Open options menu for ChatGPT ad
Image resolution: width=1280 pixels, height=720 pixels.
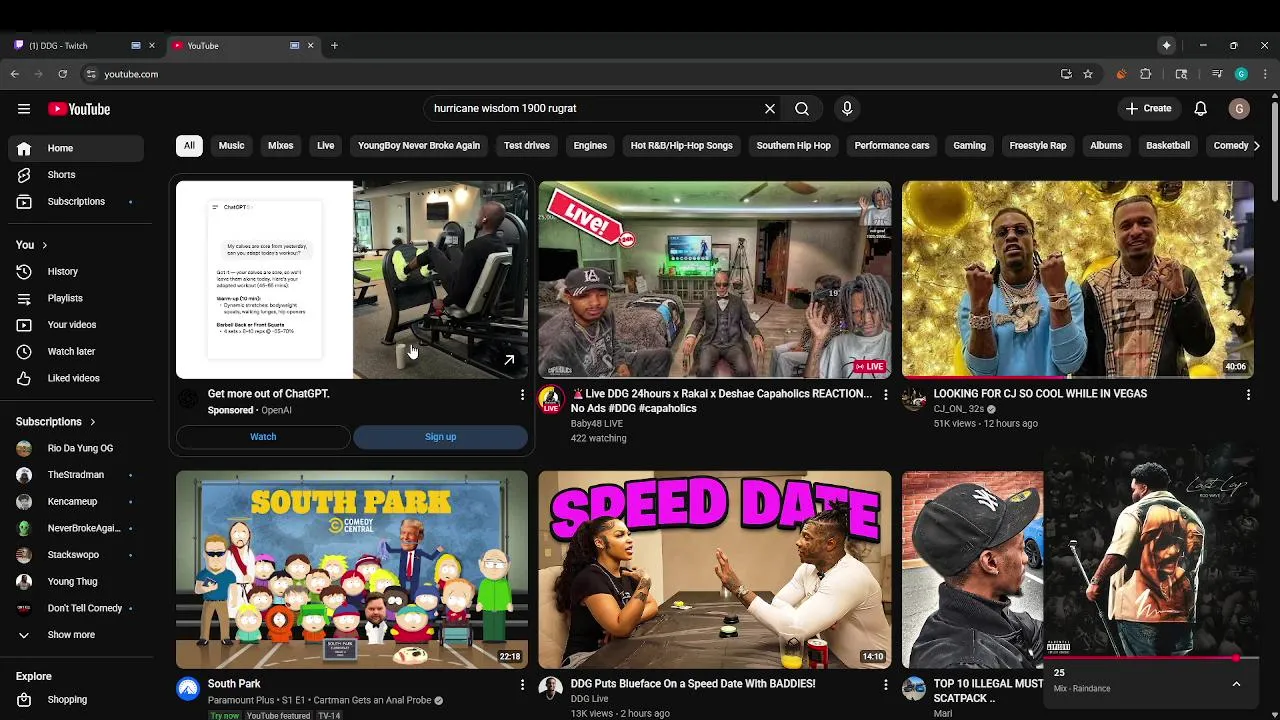[x=522, y=395]
